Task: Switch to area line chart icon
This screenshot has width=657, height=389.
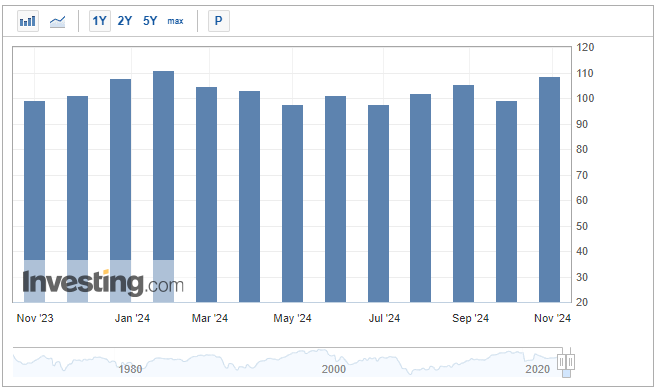Action: (57, 21)
